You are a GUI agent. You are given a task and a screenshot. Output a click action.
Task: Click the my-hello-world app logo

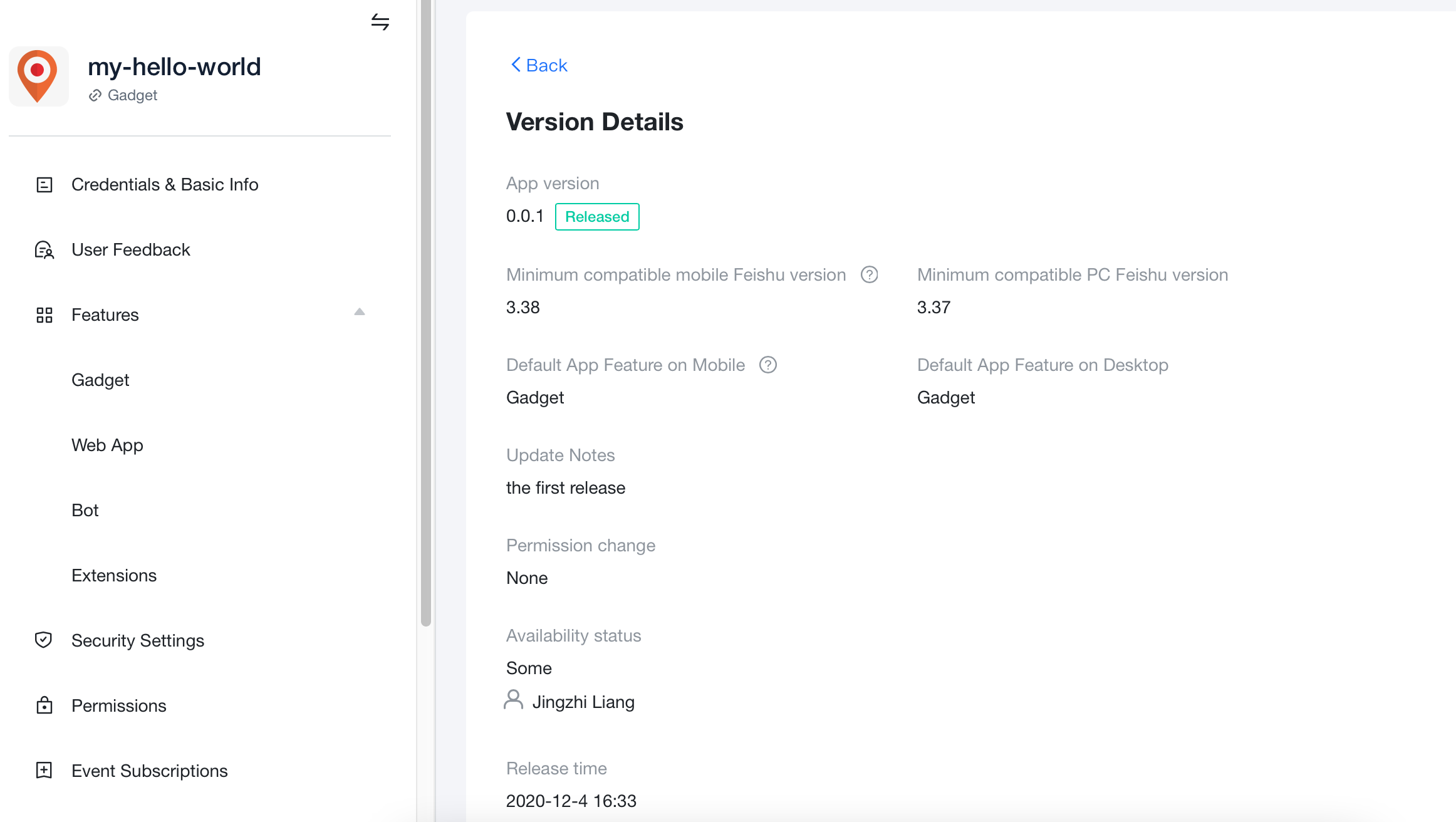38,76
